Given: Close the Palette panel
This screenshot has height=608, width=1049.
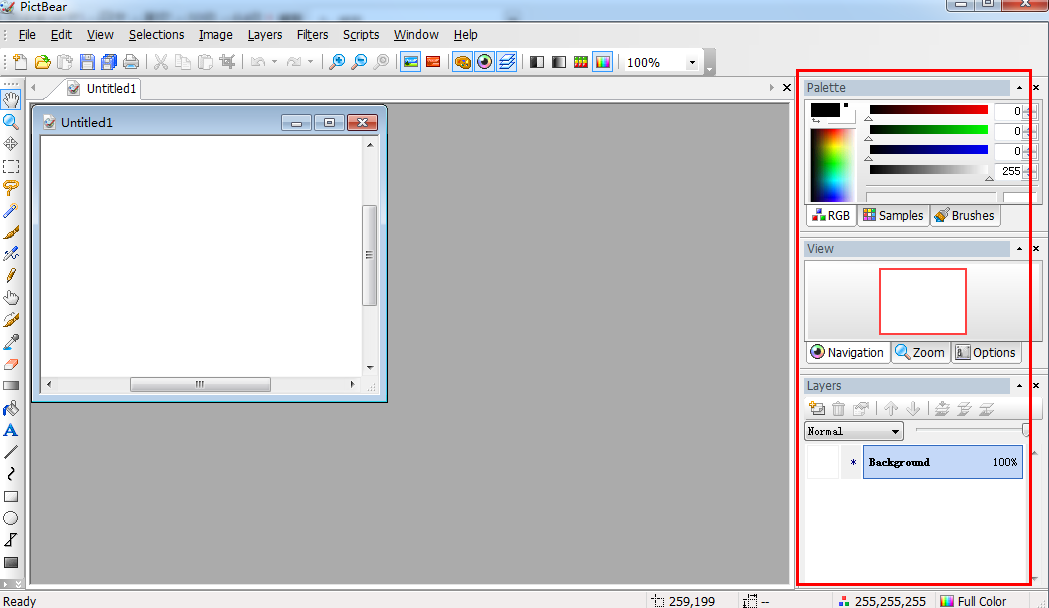Looking at the screenshot, I should pos(1036,88).
